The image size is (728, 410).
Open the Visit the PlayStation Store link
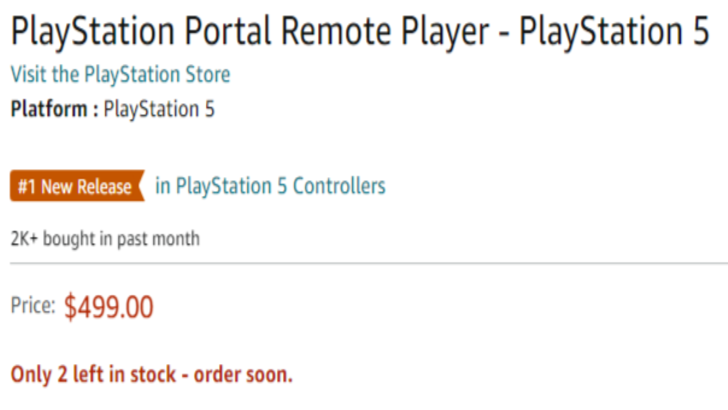click(120, 74)
